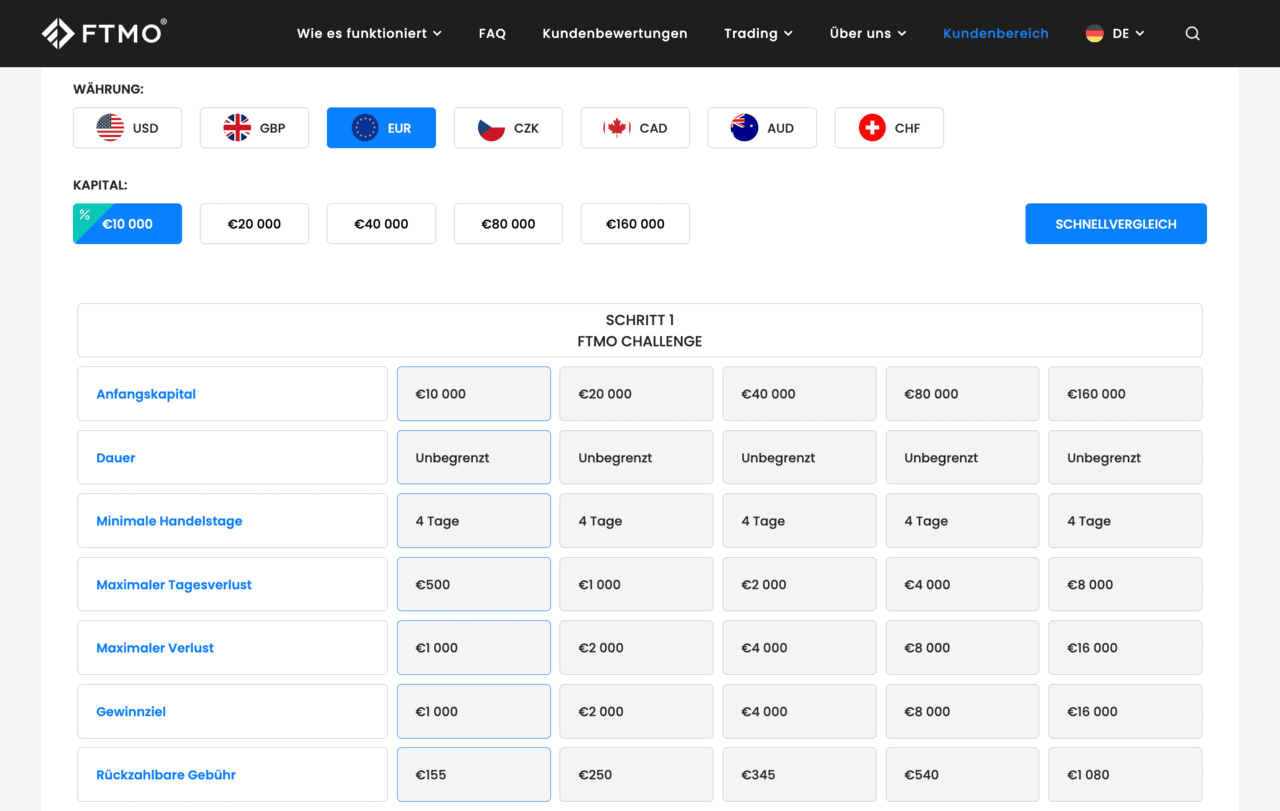Click the US flag icon
The width and height of the screenshot is (1280, 811).
[110, 128]
